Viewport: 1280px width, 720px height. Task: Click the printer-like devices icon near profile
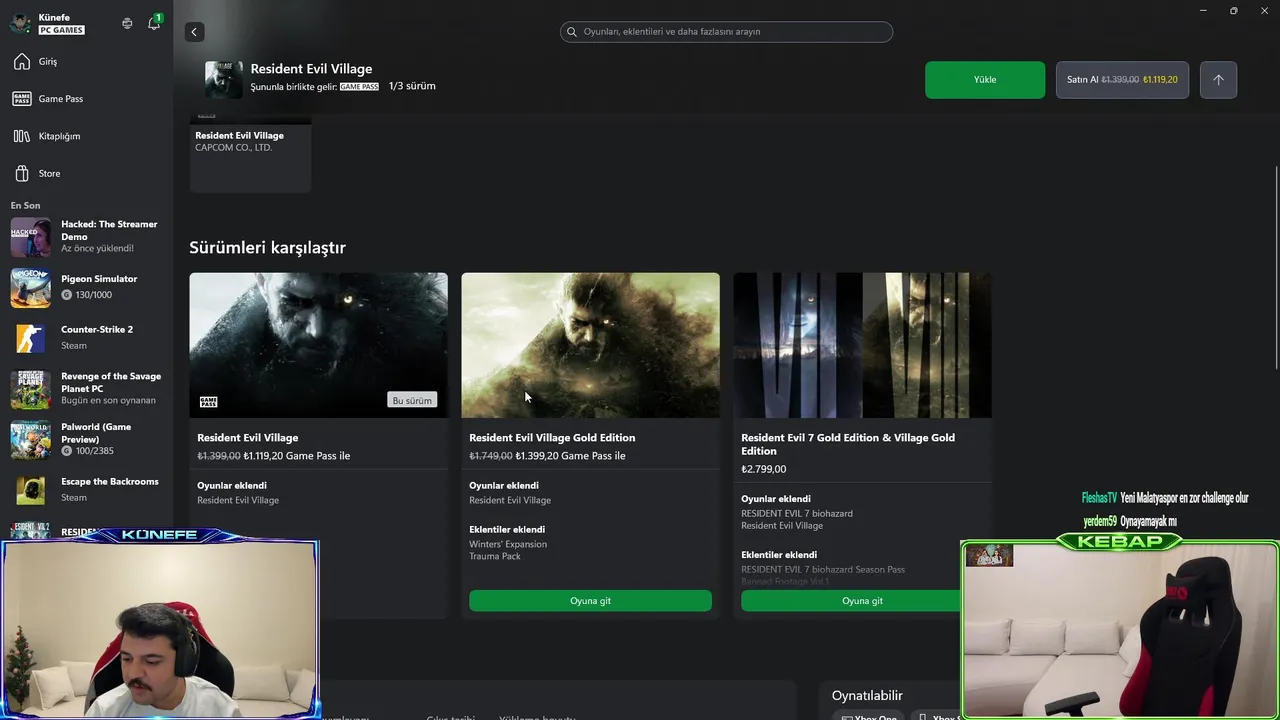[x=127, y=23]
